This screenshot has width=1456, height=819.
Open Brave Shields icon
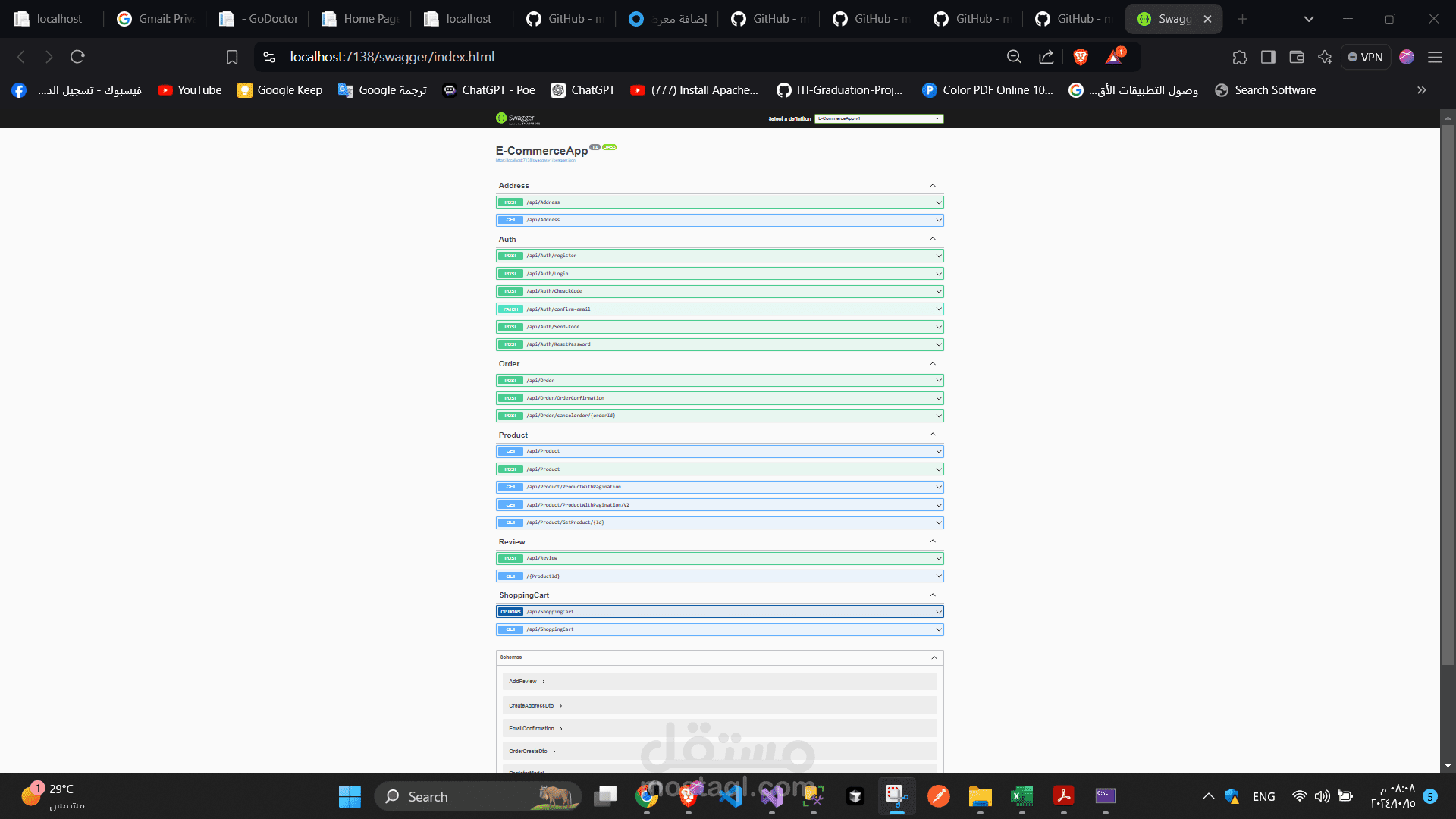(1081, 57)
